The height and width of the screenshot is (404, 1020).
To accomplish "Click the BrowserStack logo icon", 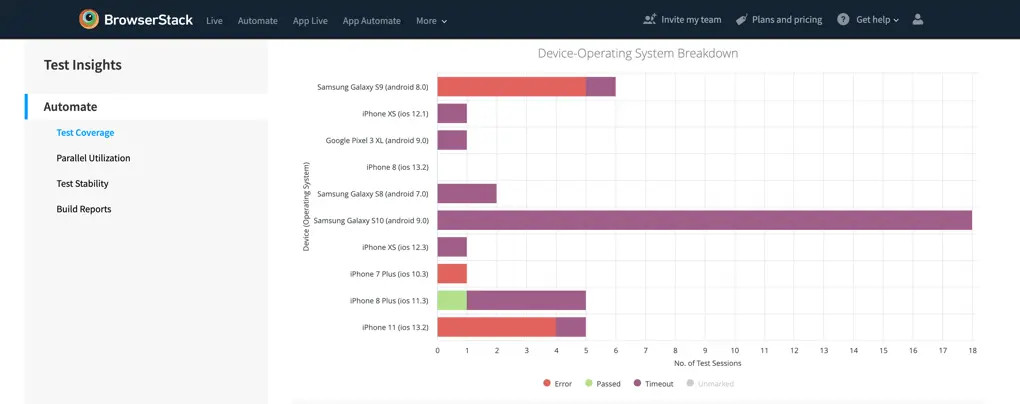I will pos(89,20).
